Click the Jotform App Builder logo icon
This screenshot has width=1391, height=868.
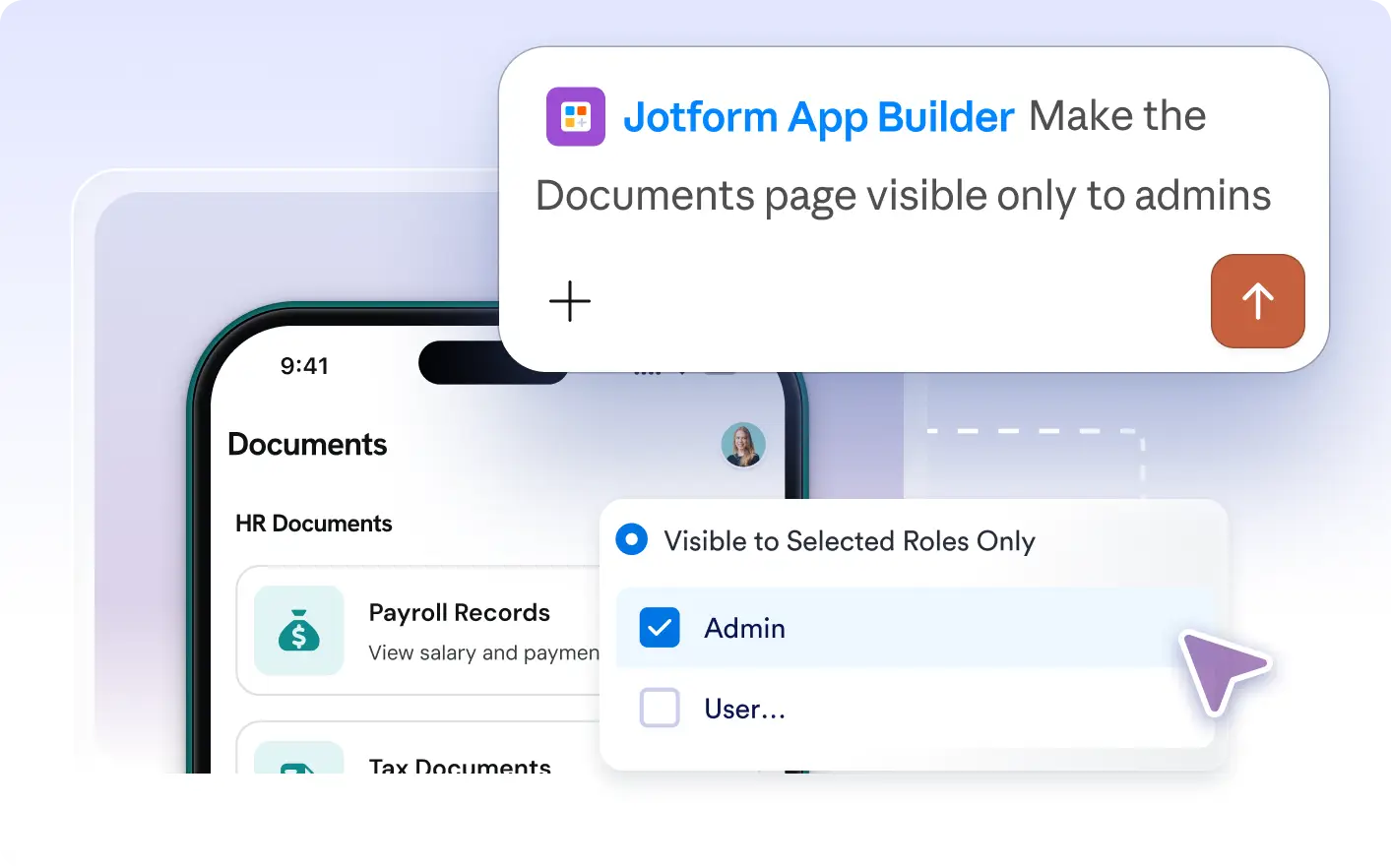click(576, 117)
